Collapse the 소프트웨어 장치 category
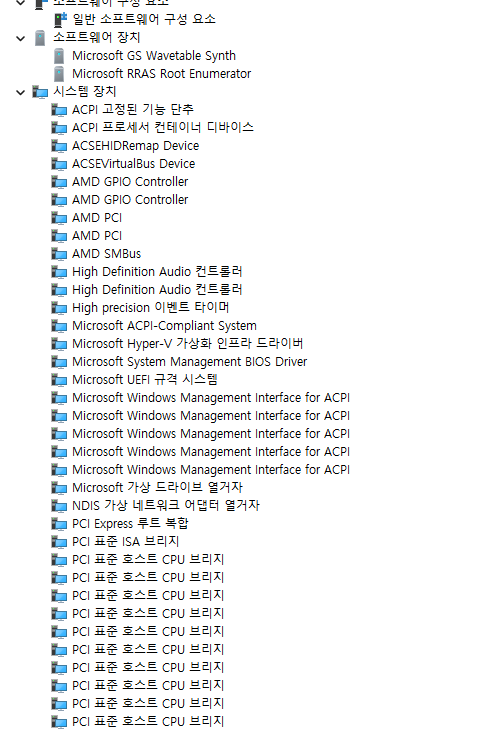484x732 pixels. point(21,38)
